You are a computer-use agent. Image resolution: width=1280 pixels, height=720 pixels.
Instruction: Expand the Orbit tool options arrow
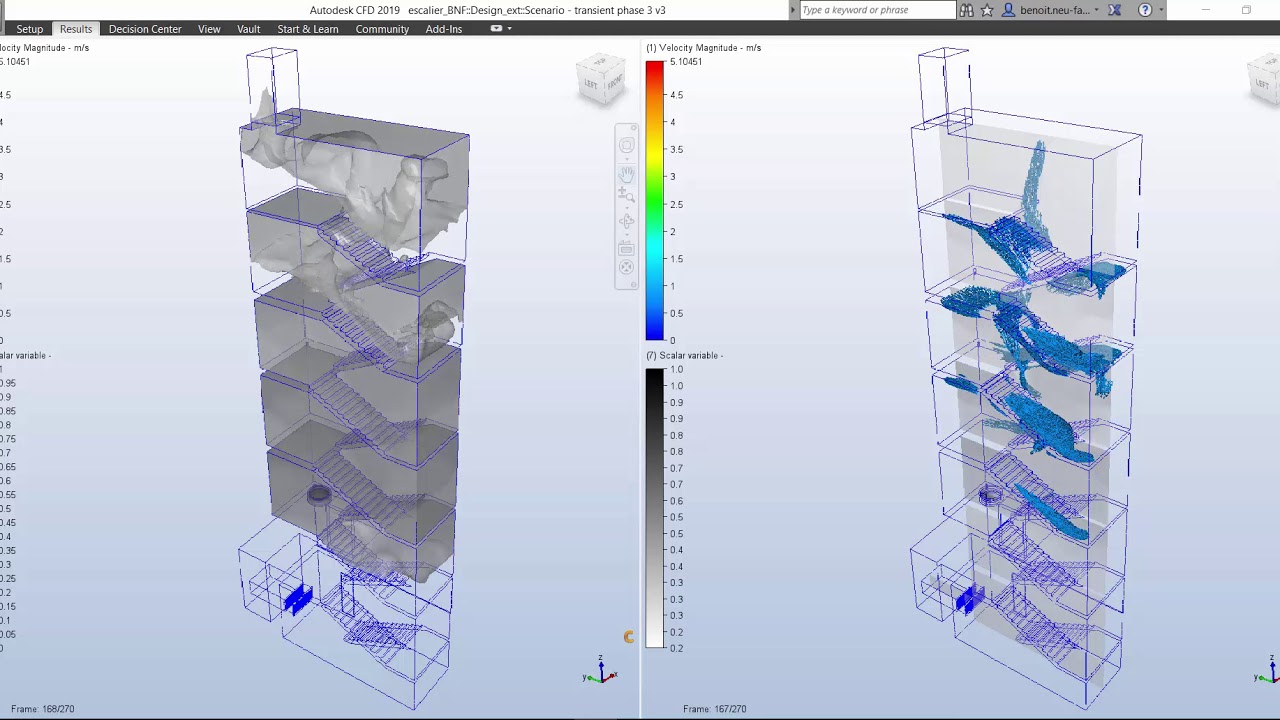(x=626, y=235)
